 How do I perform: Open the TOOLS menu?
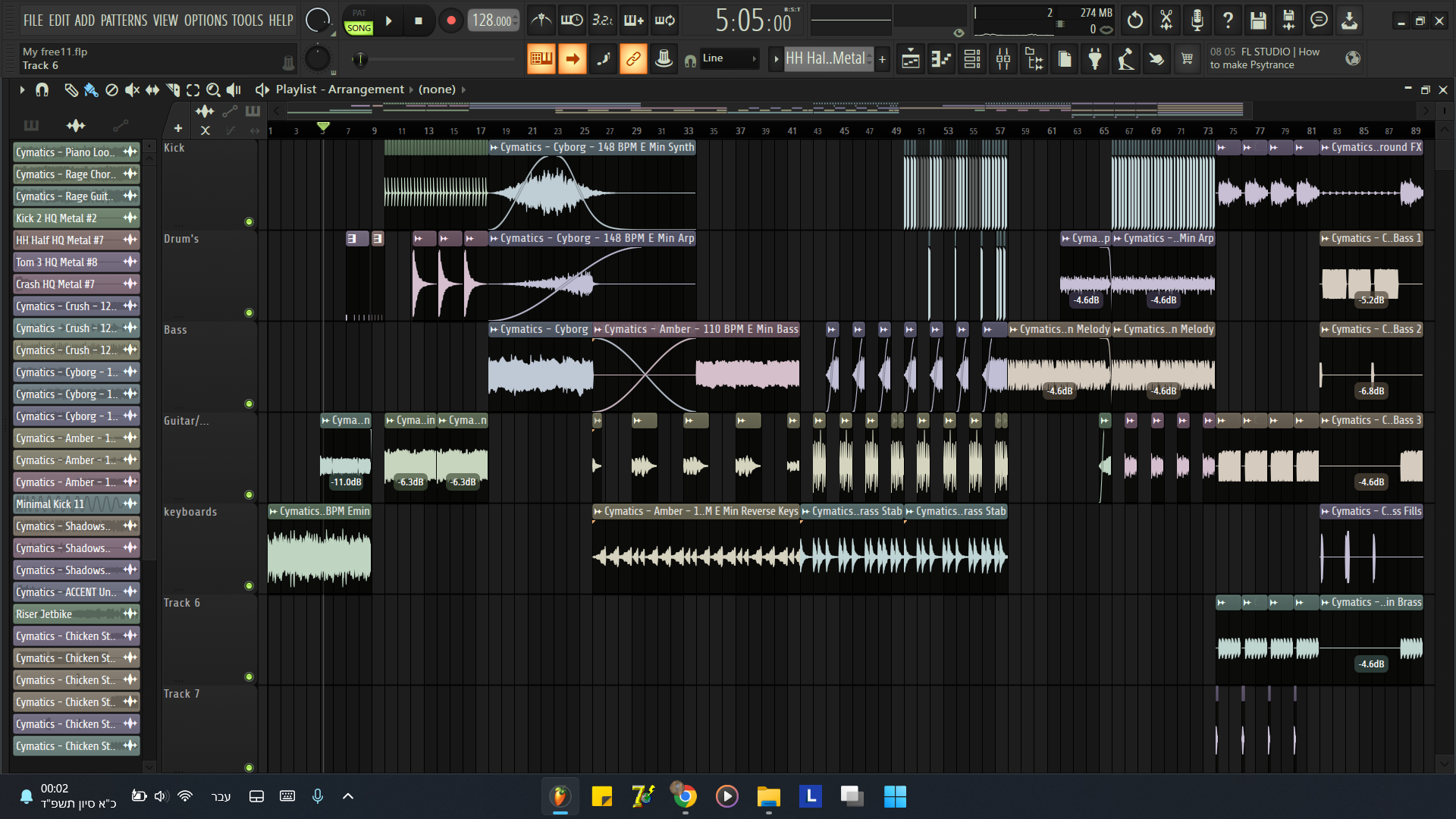click(247, 20)
